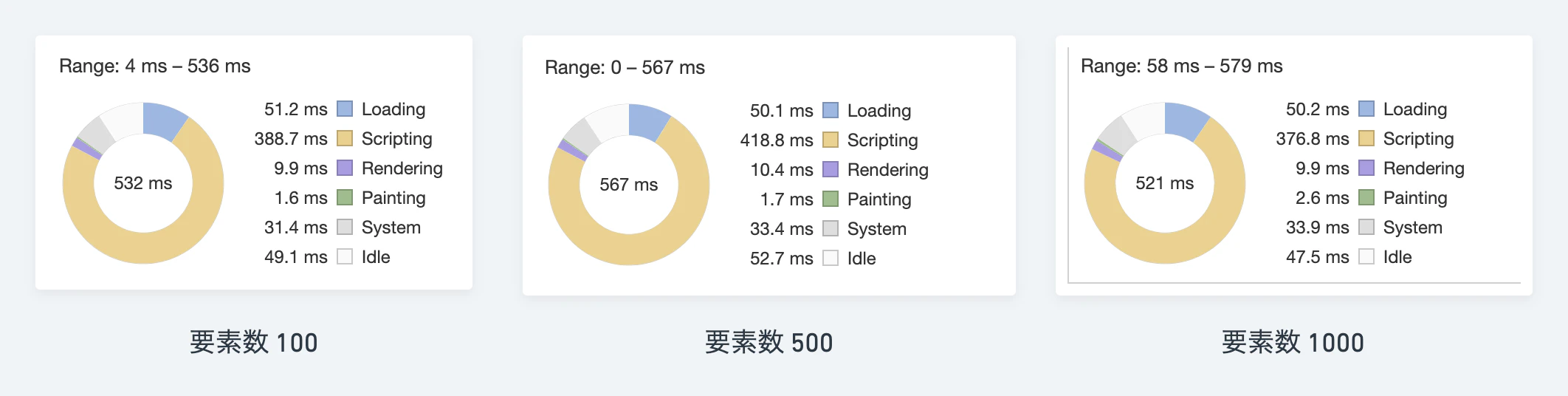Click the Range: 4 ms – 536 ms heading
This screenshot has height=396, width=1568.
pos(155,66)
